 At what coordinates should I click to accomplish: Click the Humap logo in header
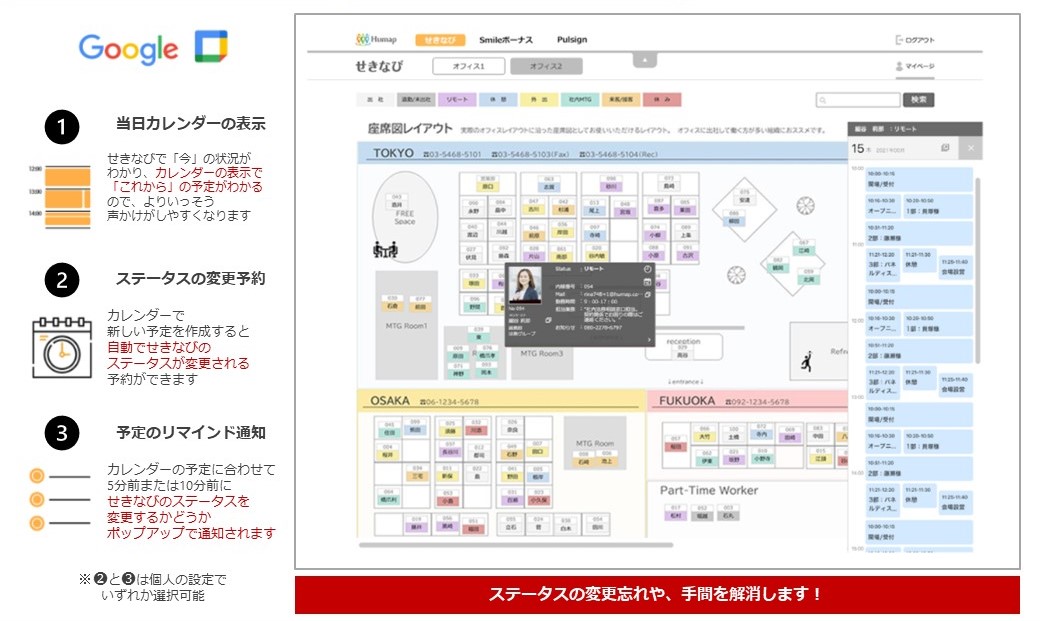[x=376, y=40]
